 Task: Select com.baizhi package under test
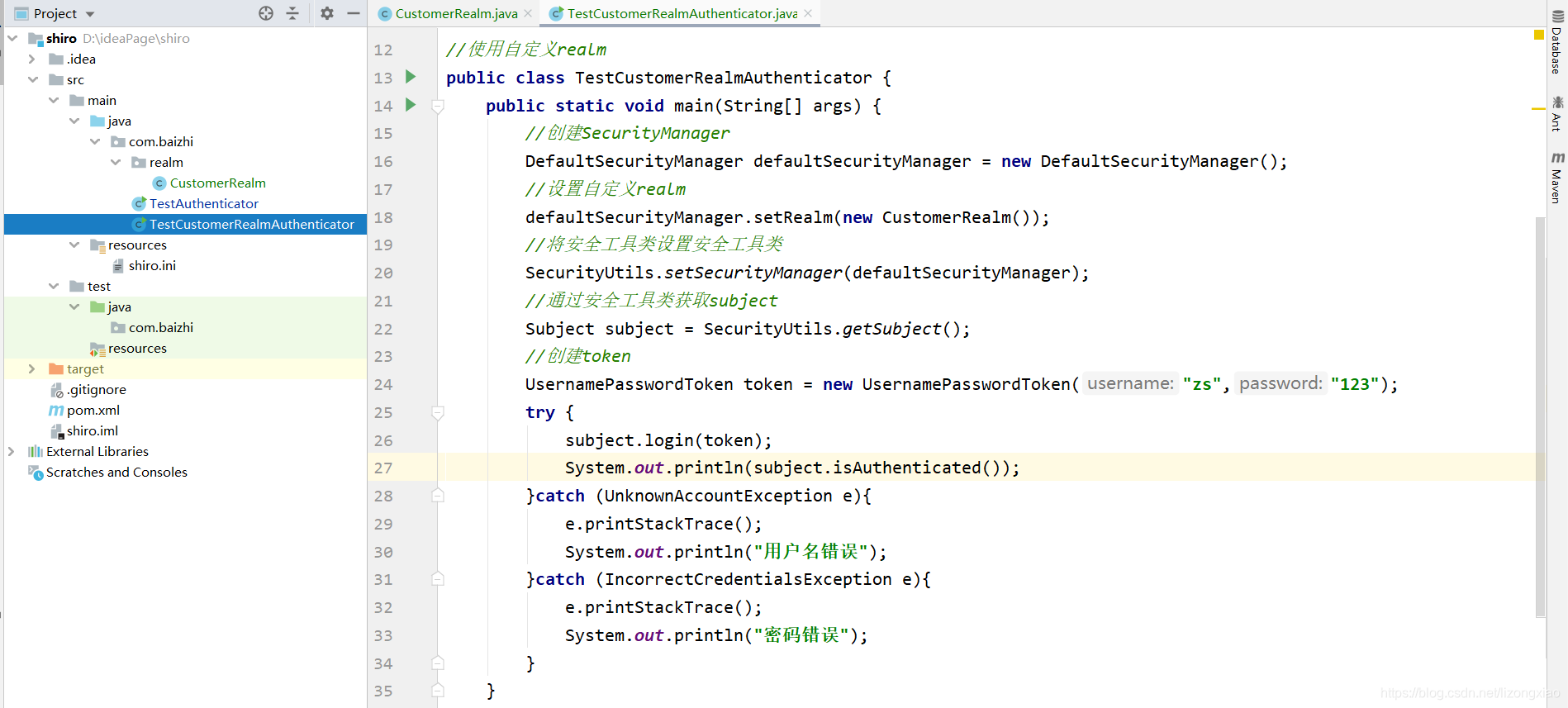(x=160, y=327)
